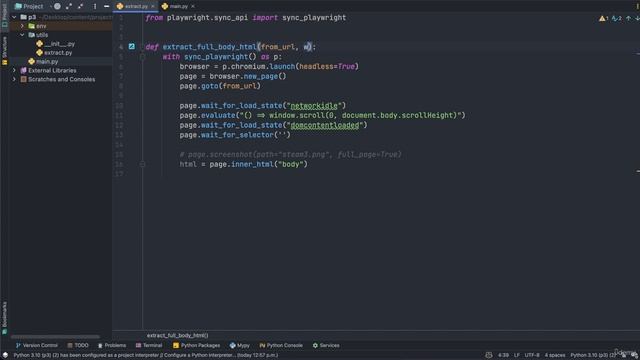640x360 pixels.
Task: Click the "networkidle" string in code
Action: [314, 106]
